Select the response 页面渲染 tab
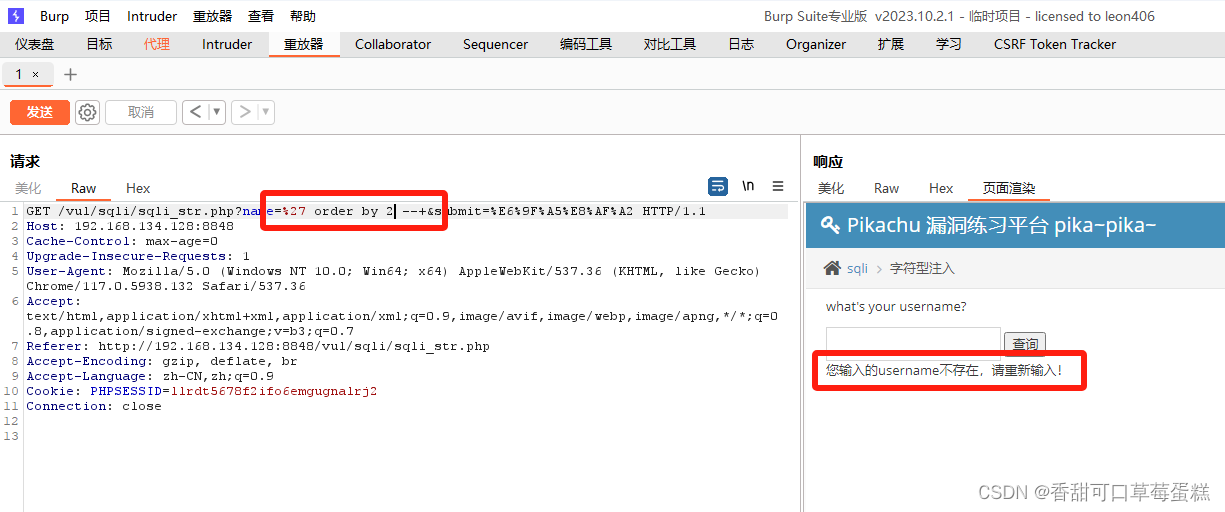The height and width of the screenshot is (512, 1225). tap(1009, 188)
